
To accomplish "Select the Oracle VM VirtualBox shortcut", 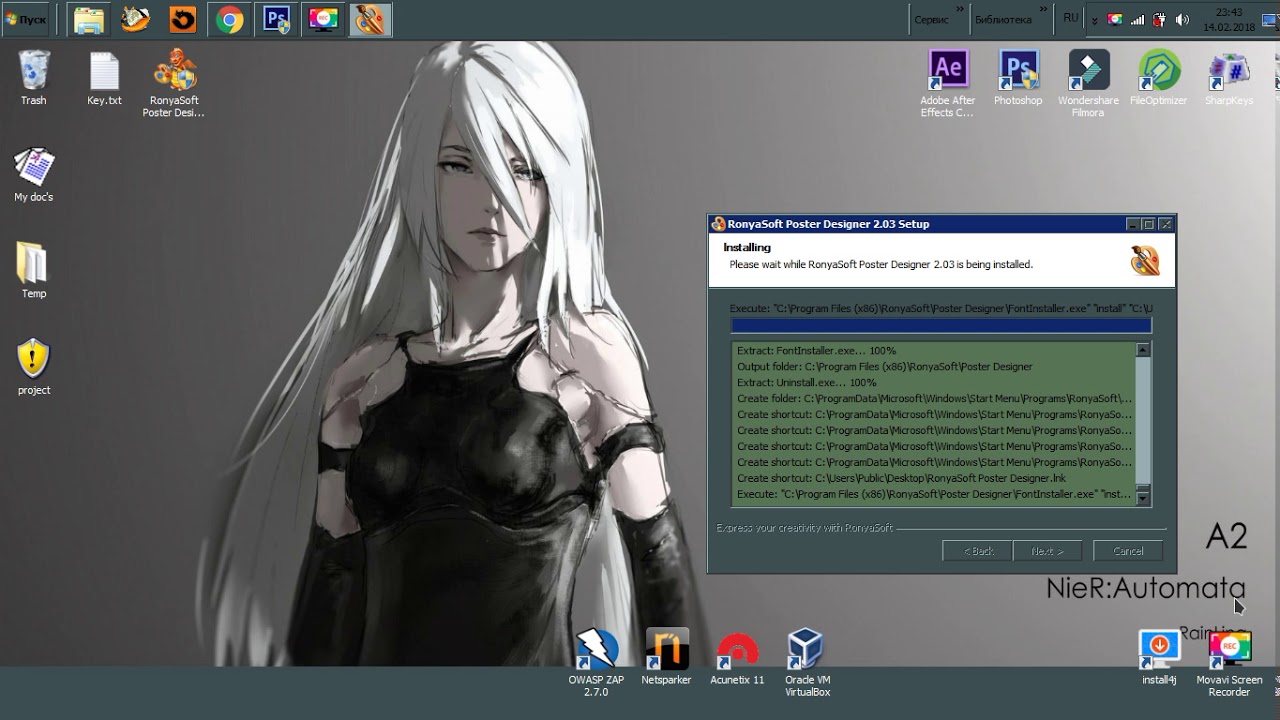I will [x=807, y=663].
